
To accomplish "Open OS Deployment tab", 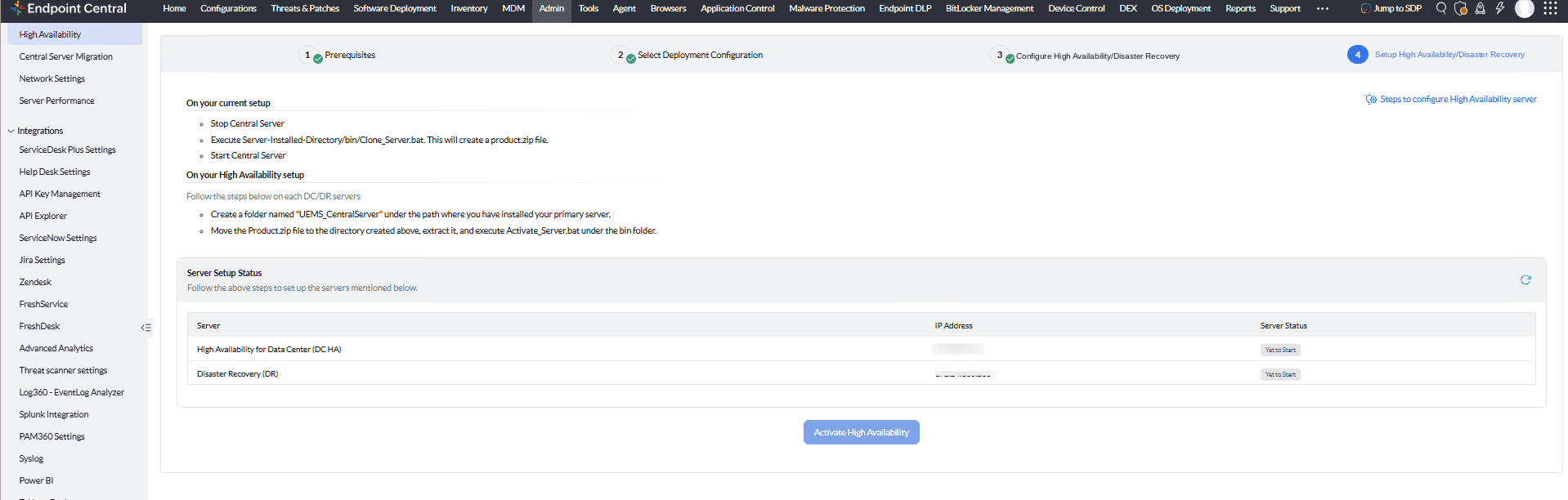I will (x=1181, y=8).
